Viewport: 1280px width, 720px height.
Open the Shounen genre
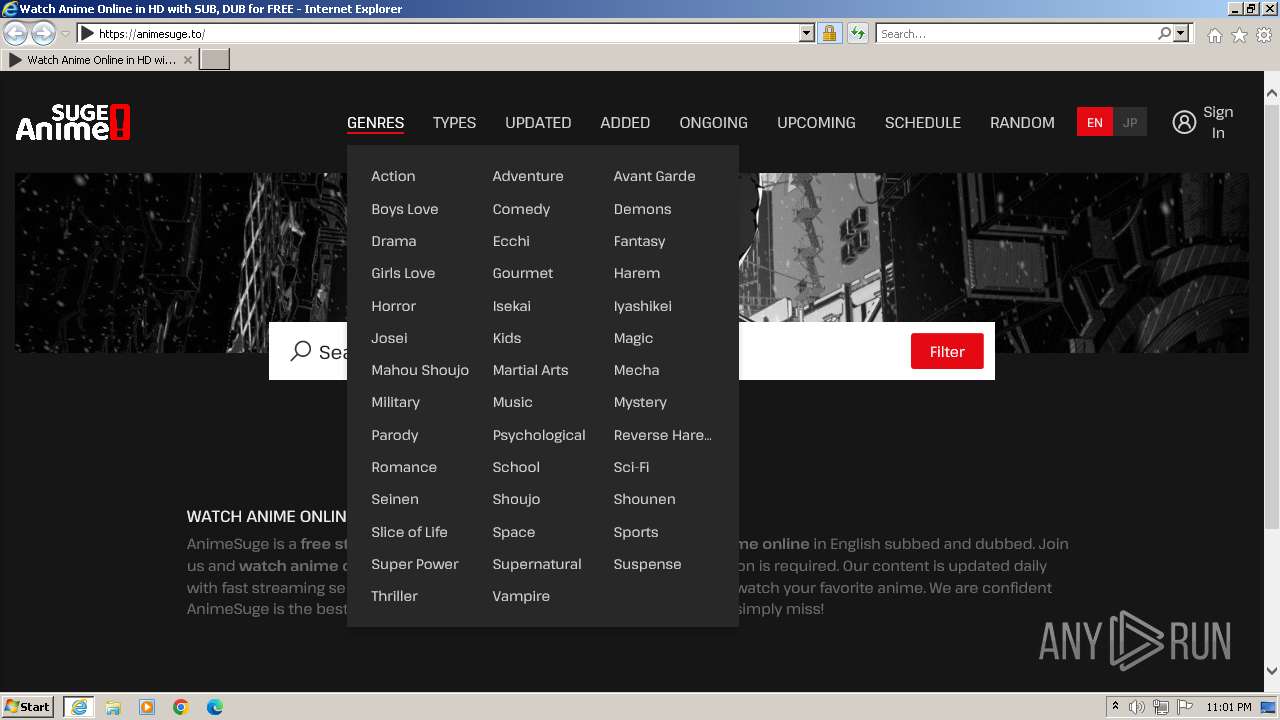click(x=644, y=499)
